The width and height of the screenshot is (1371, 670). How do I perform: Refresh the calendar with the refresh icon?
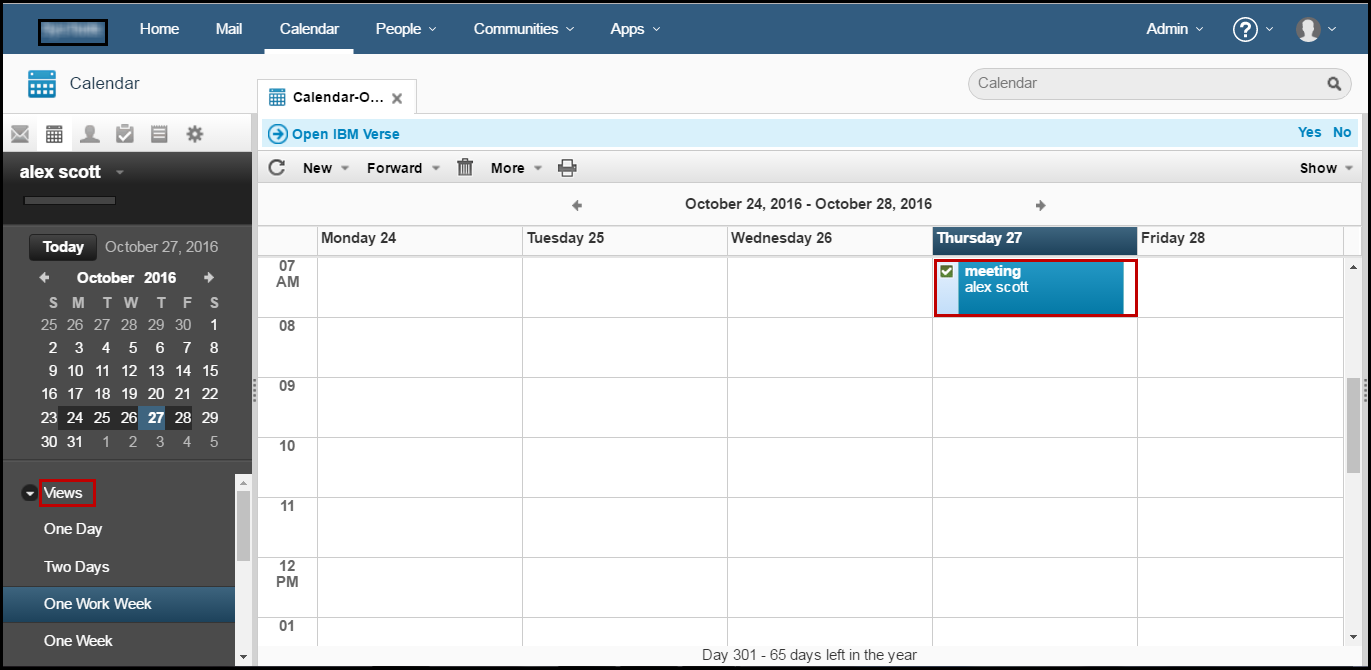[x=276, y=167]
